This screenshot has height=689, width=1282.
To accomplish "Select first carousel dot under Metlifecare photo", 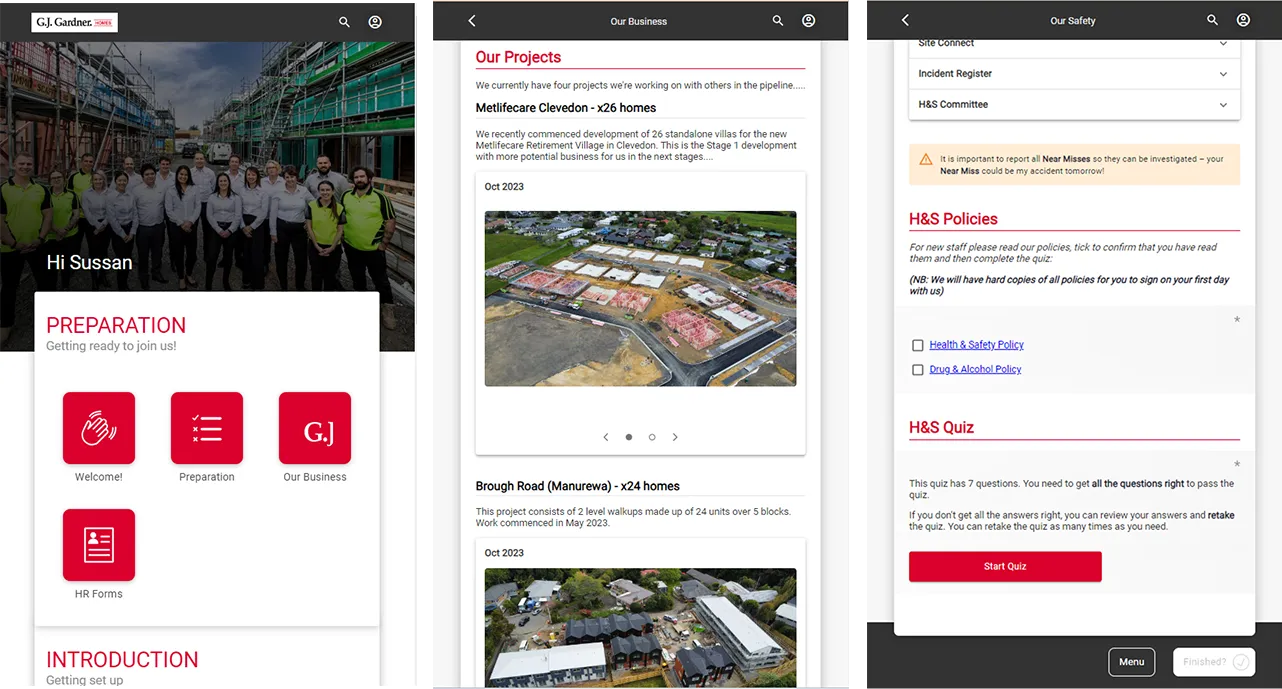I will pyautogui.click(x=629, y=437).
